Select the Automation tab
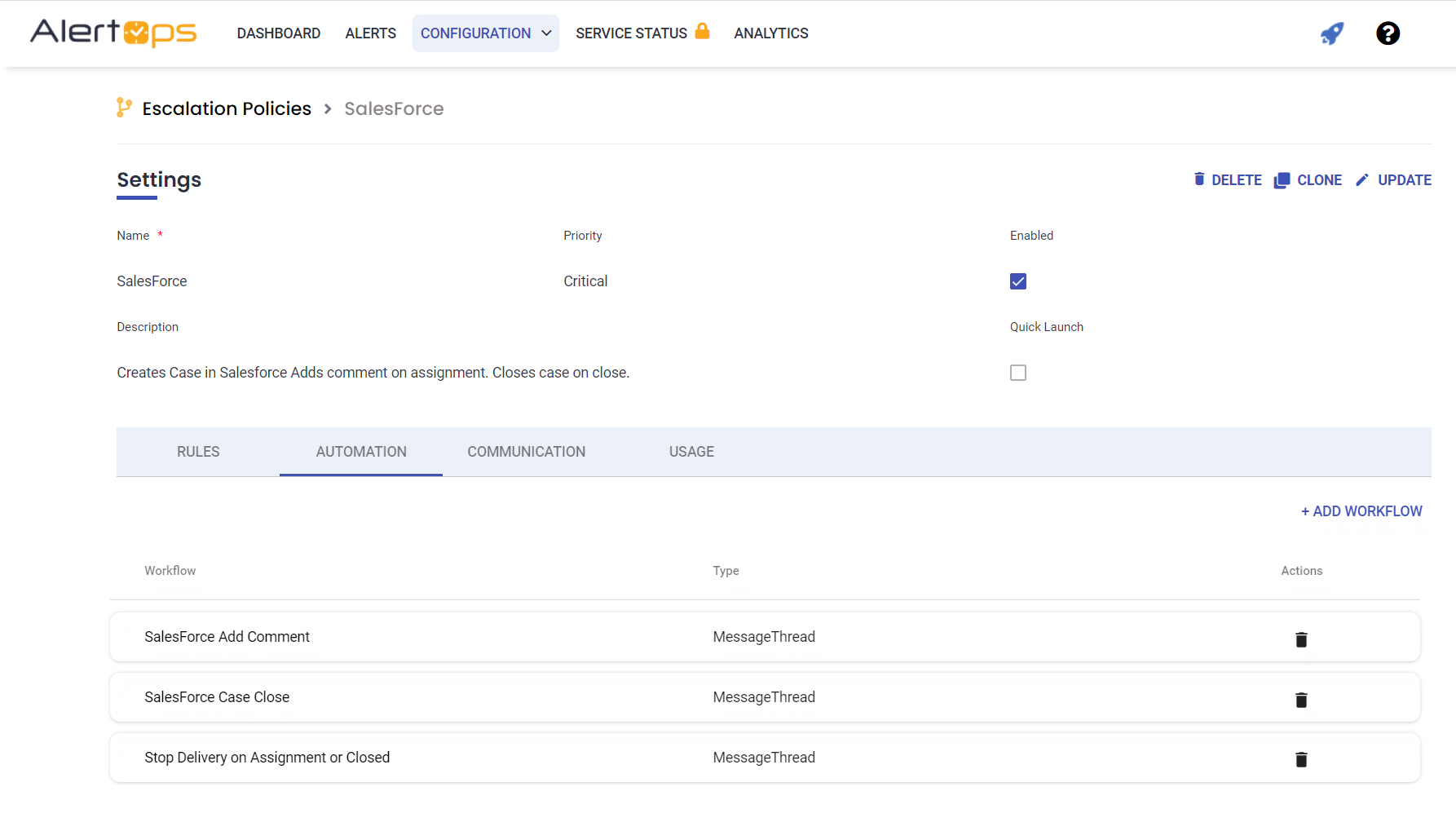 click(x=361, y=452)
